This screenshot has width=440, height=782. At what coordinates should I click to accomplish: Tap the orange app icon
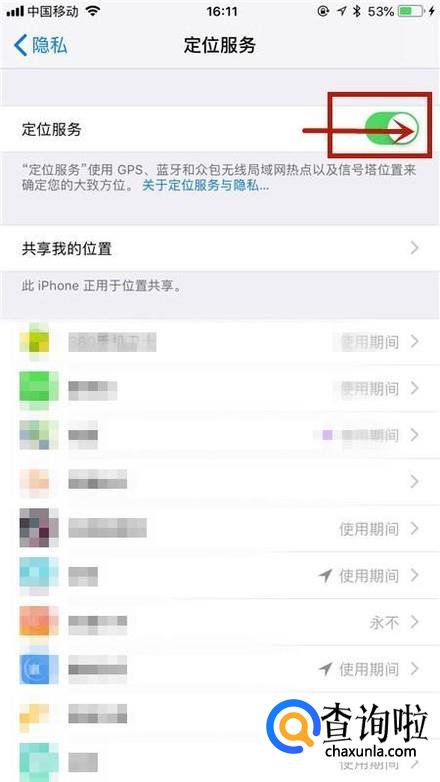pos(39,621)
